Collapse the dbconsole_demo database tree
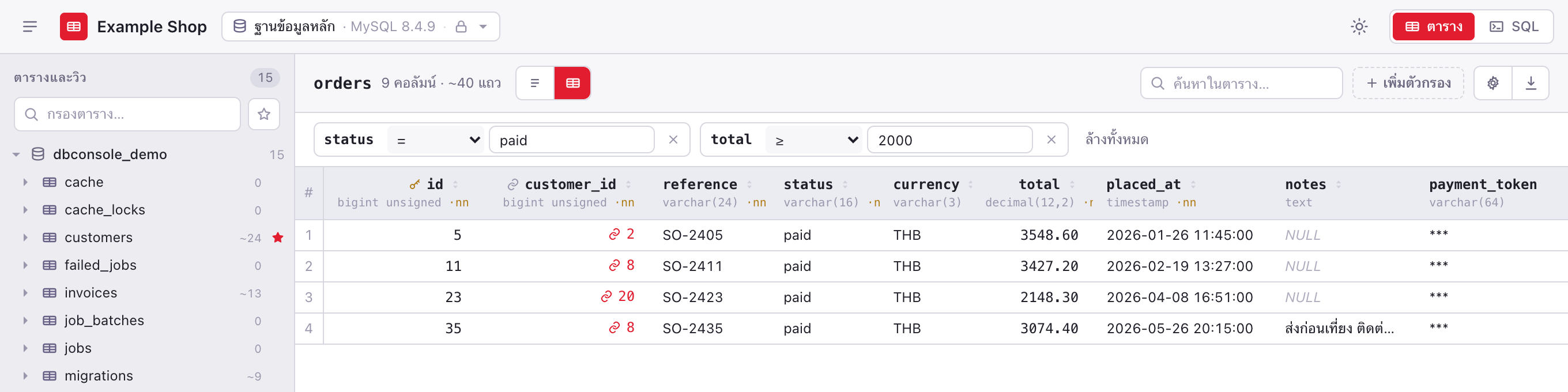 [x=17, y=154]
